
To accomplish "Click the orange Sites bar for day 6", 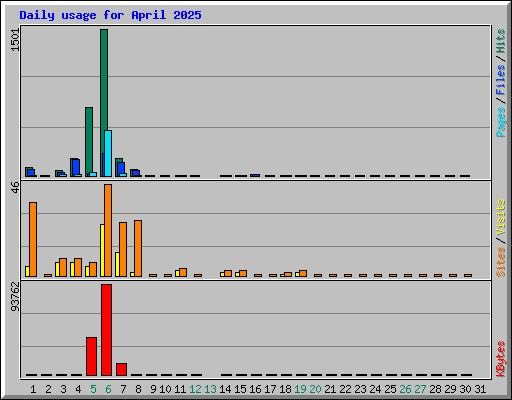I will tap(108, 230).
